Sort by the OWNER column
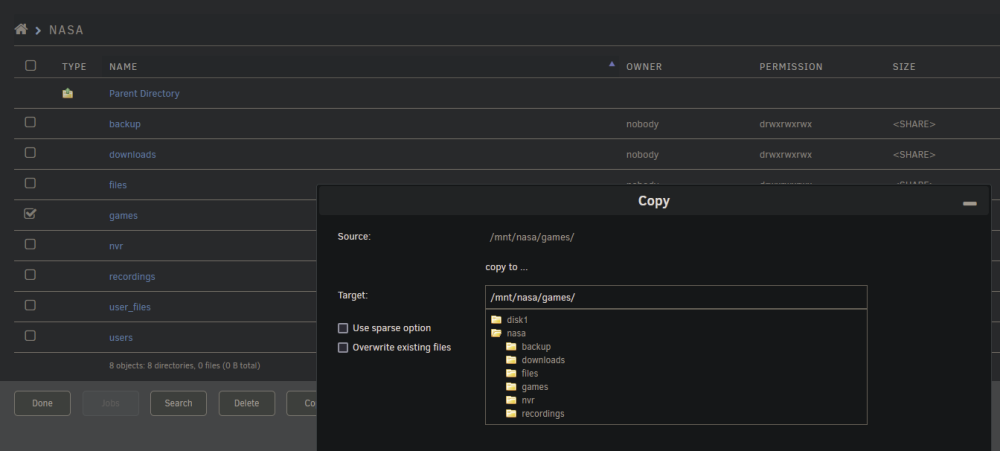Viewport: 1000px width, 451px height. pyautogui.click(x=644, y=66)
